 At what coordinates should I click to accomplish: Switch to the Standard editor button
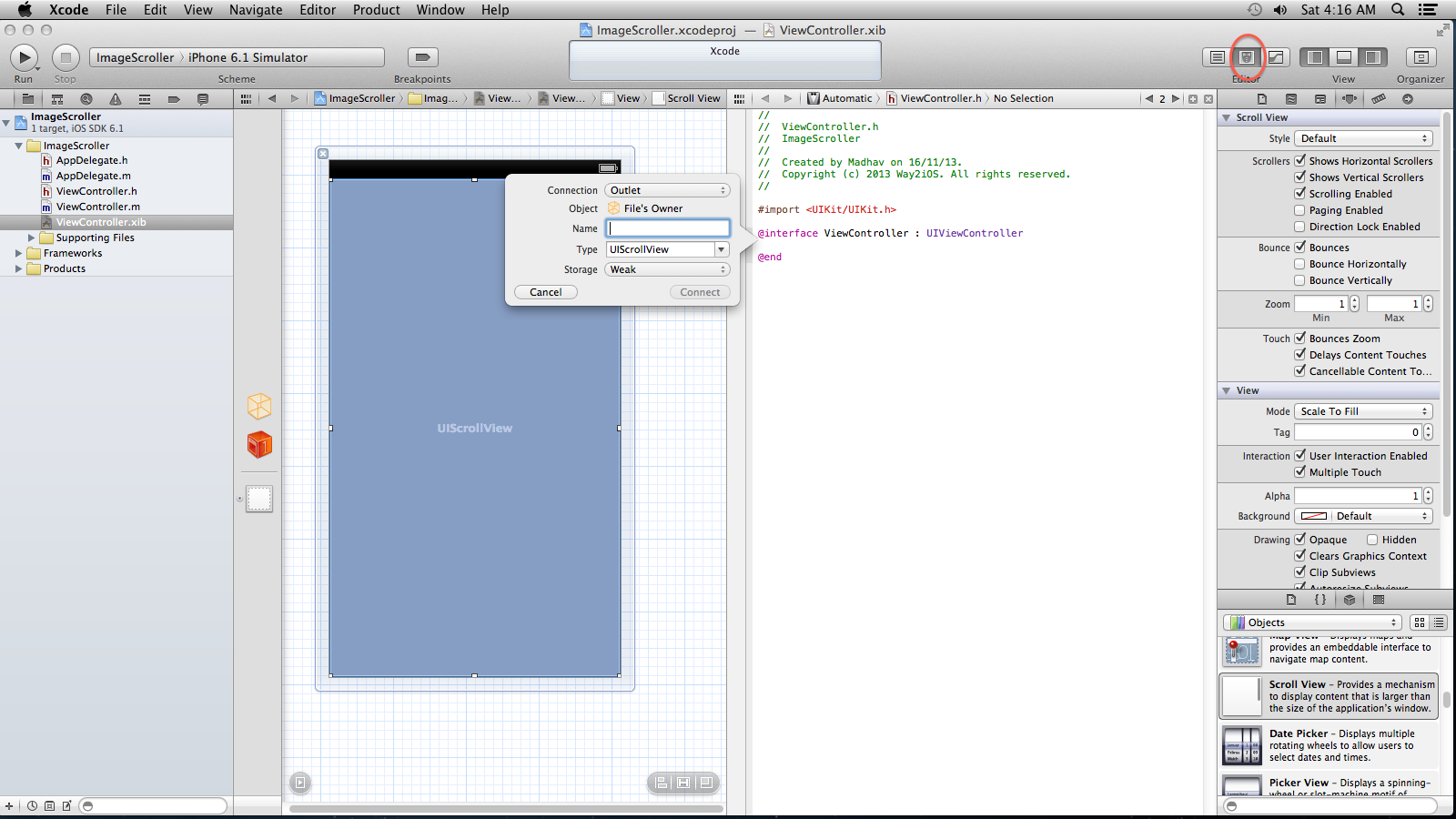[x=1217, y=57]
